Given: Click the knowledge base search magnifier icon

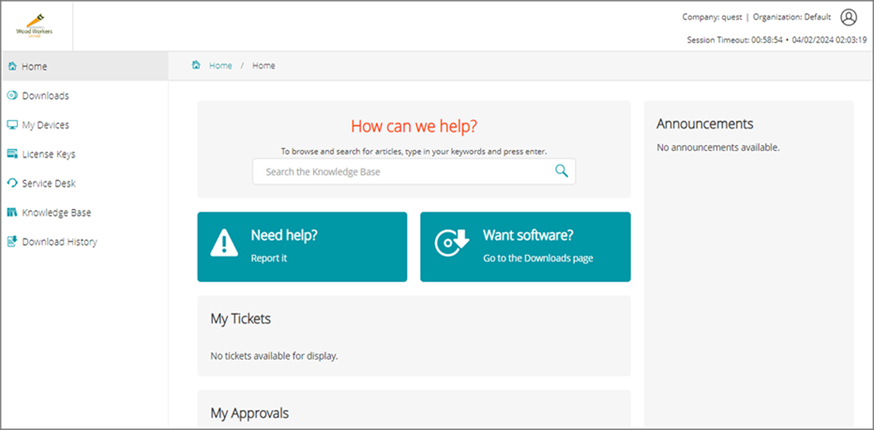Looking at the screenshot, I should (x=562, y=171).
